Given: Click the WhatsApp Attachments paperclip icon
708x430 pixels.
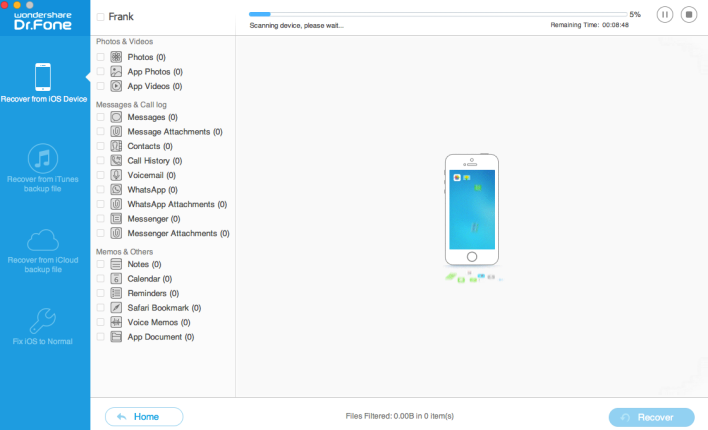Looking at the screenshot, I should click(x=116, y=204).
